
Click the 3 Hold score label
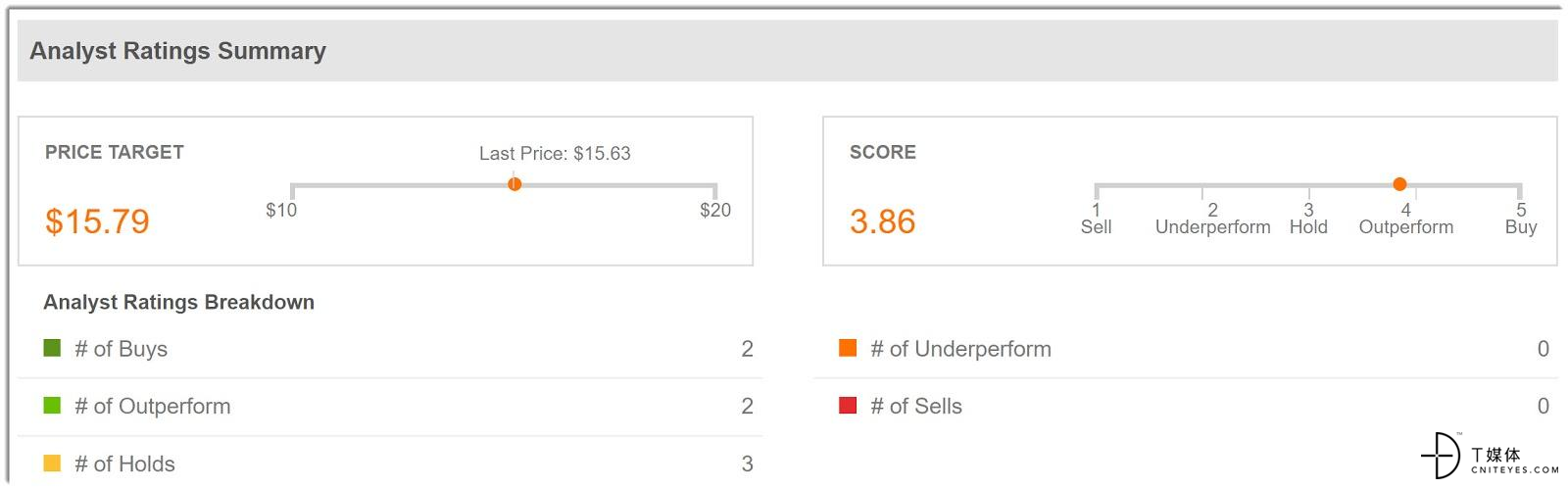point(1308,219)
